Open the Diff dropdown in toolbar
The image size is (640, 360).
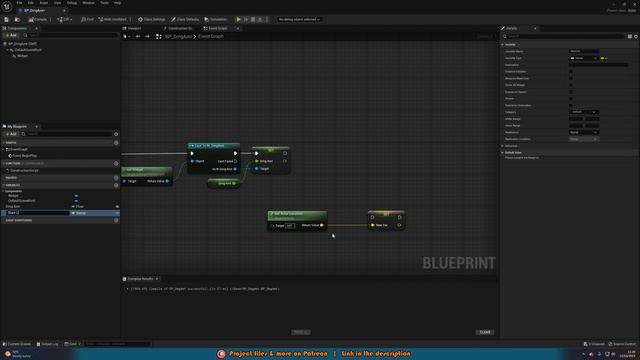(x=64, y=19)
